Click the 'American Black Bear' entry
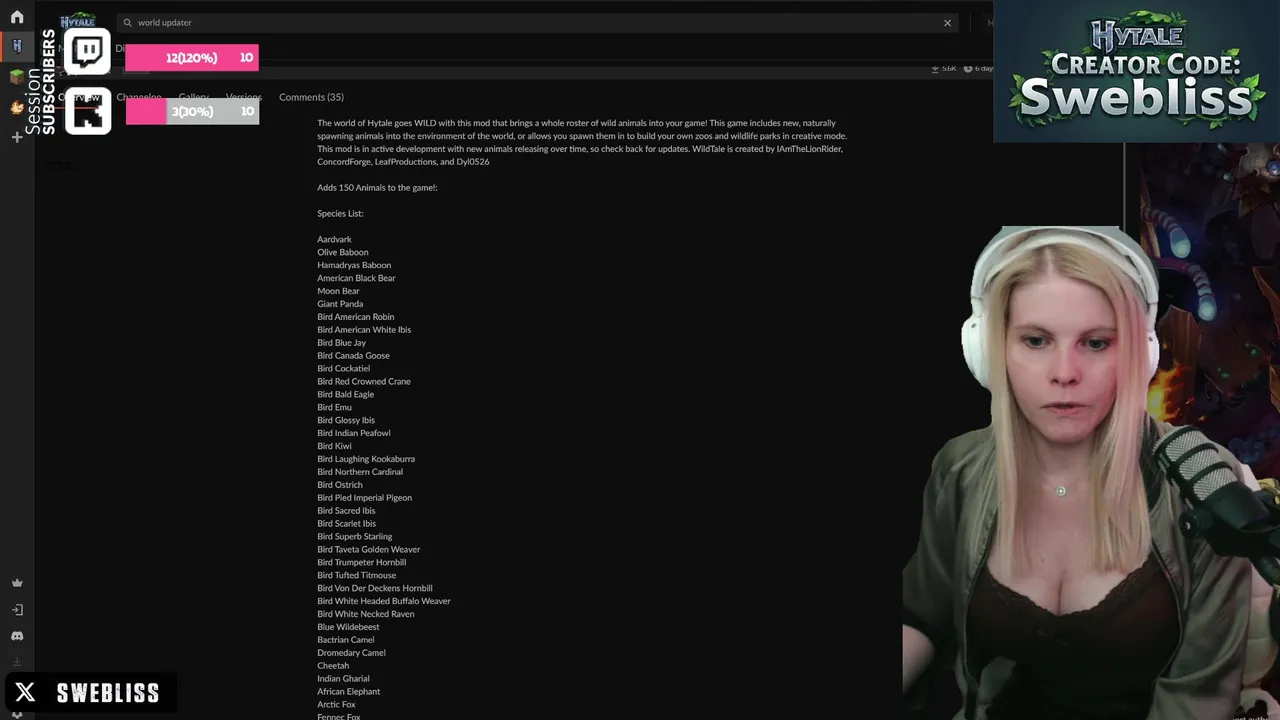Viewport: 1280px width, 720px height. pyautogui.click(x=356, y=279)
